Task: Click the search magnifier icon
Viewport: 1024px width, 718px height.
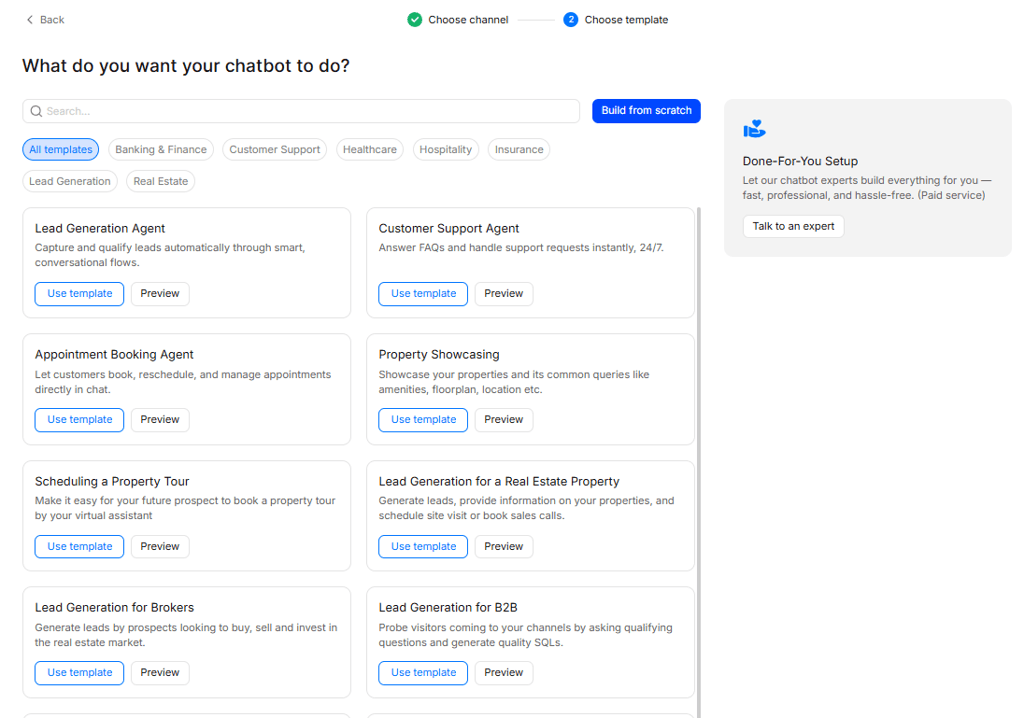Action: pyautogui.click(x=37, y=111)
